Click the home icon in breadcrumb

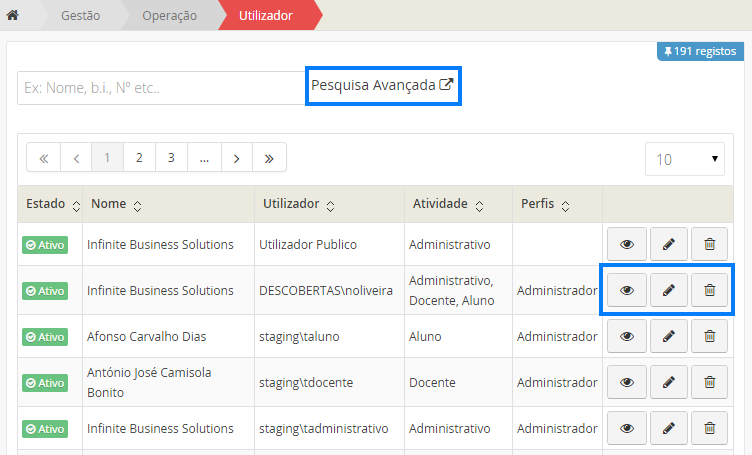point(13,16)
